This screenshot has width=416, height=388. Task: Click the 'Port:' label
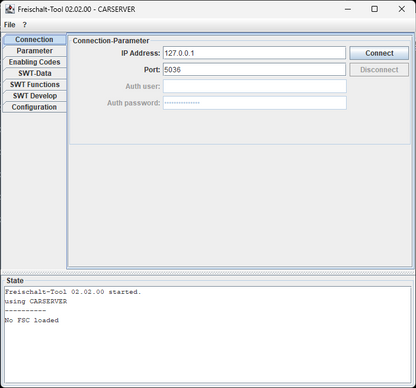pyautogui.click(x=152, y=70)
